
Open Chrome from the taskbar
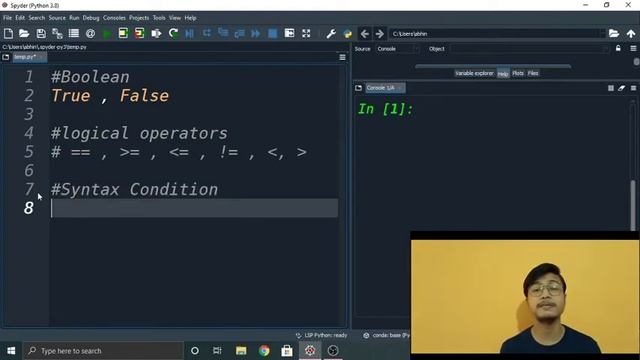coord(264,351)
